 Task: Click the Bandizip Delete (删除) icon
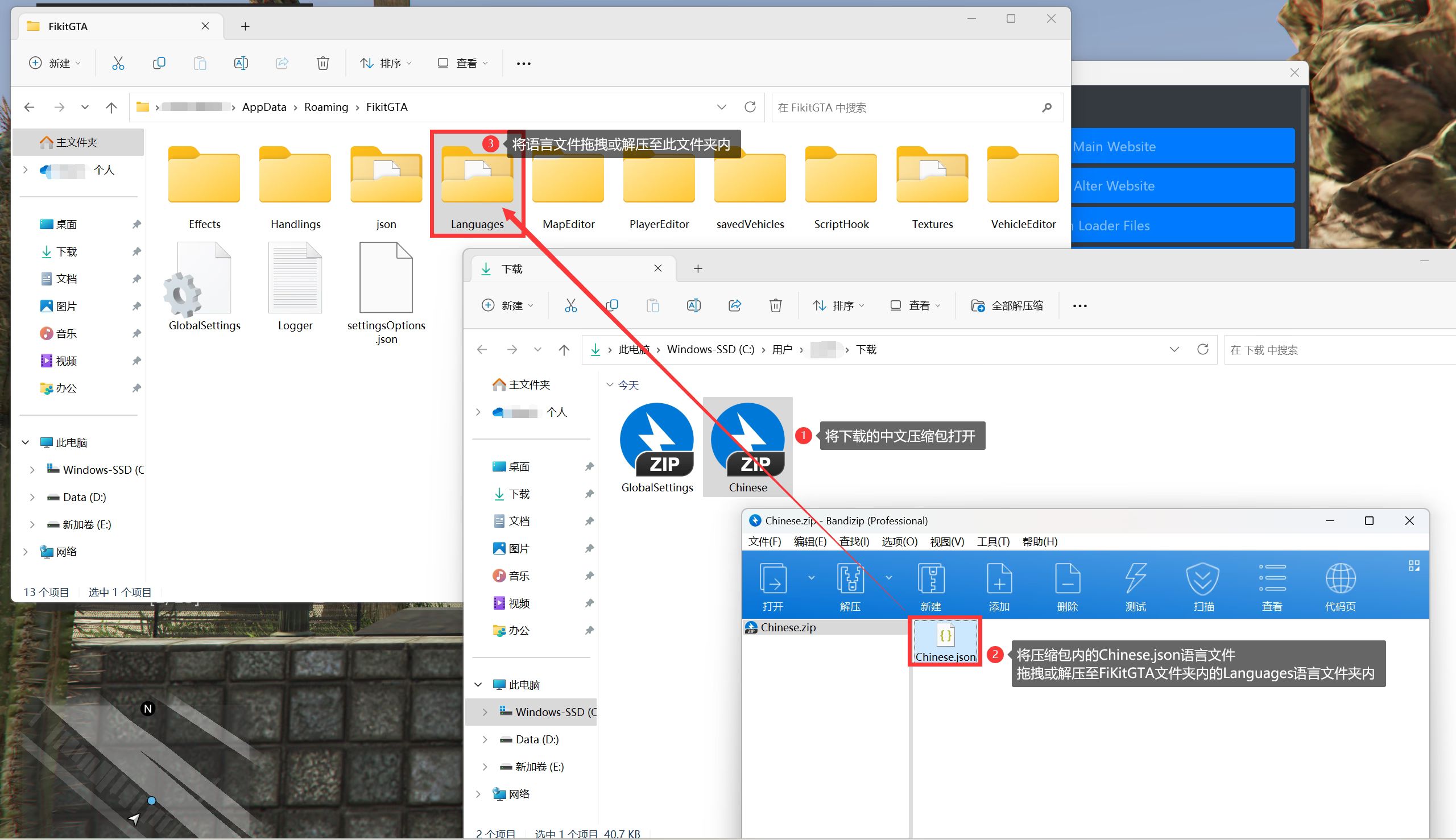[1067, 578]
